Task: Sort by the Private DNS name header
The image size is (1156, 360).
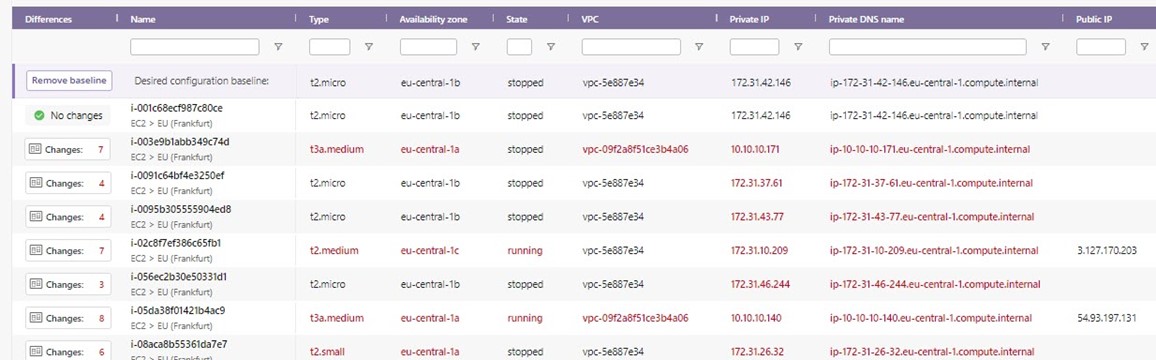Action: tap(866, 19)
